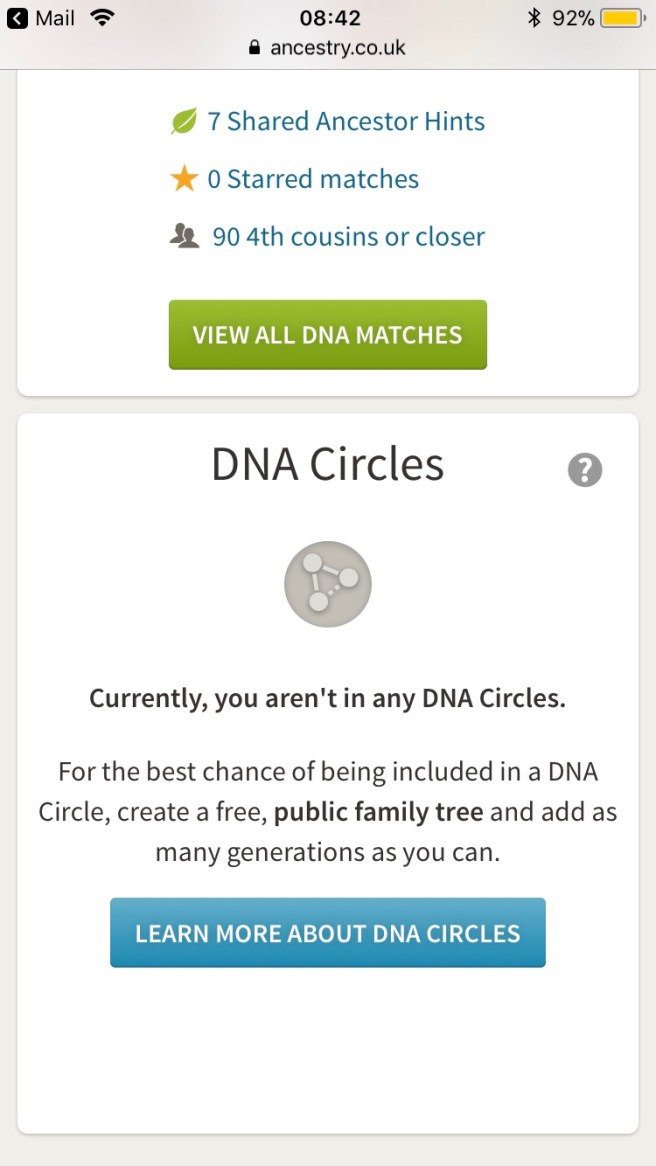Click the padlock icon beside the URL
The height and width of the screenshot is (1166, 656).
click(254, 47)
